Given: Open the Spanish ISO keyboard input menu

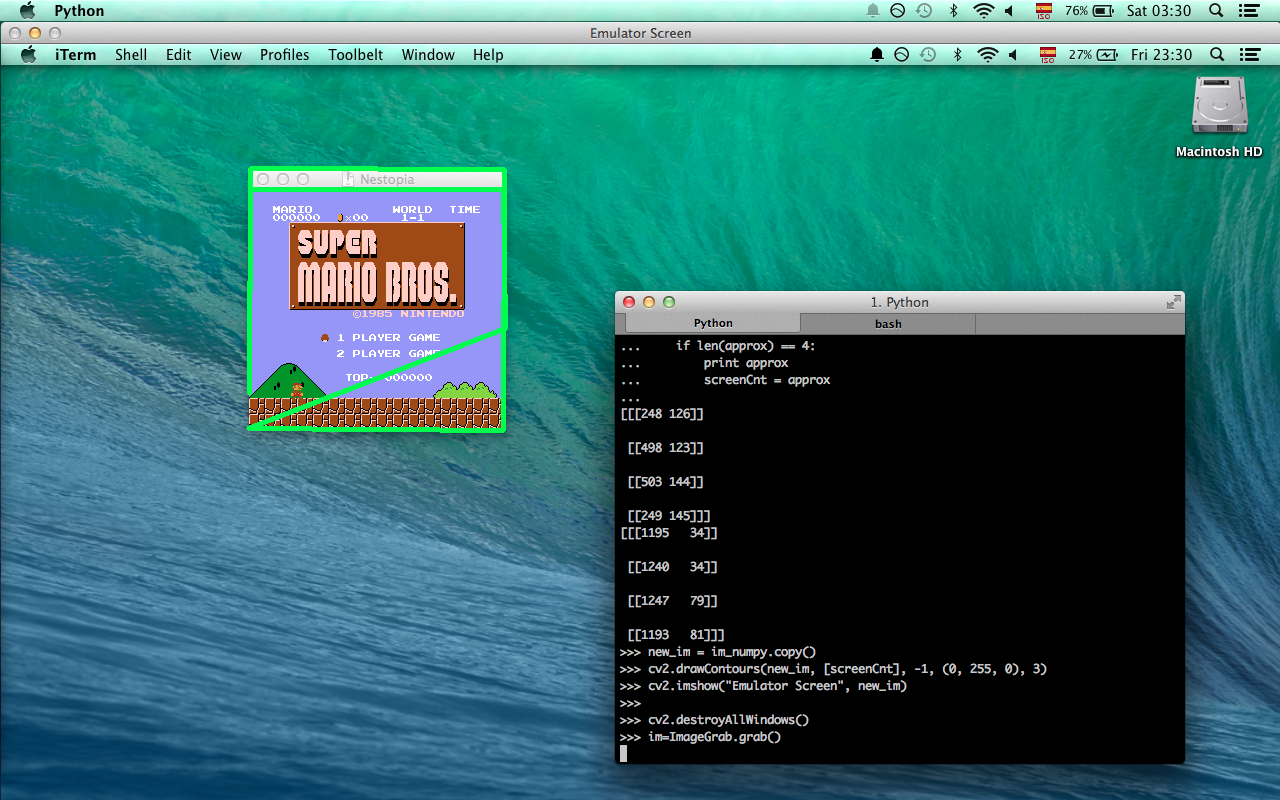Looking at the screenshot, I should (x=1046, y=55).
